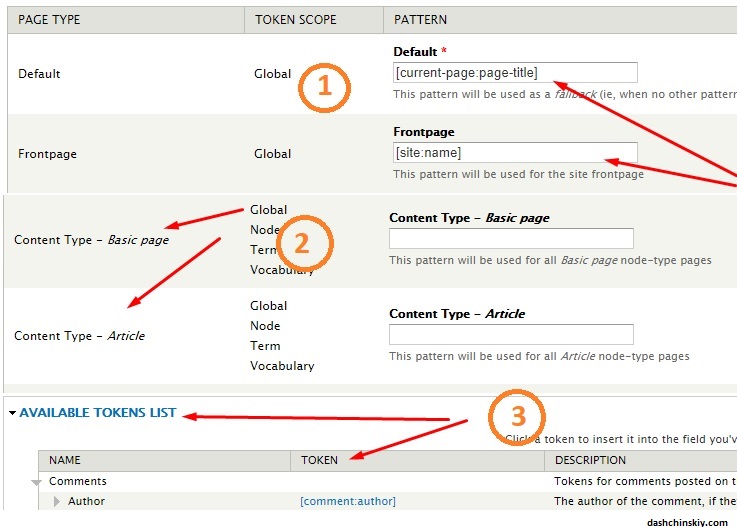
Task: Select the Author row name under Comments
Action: tap(86, 501)
